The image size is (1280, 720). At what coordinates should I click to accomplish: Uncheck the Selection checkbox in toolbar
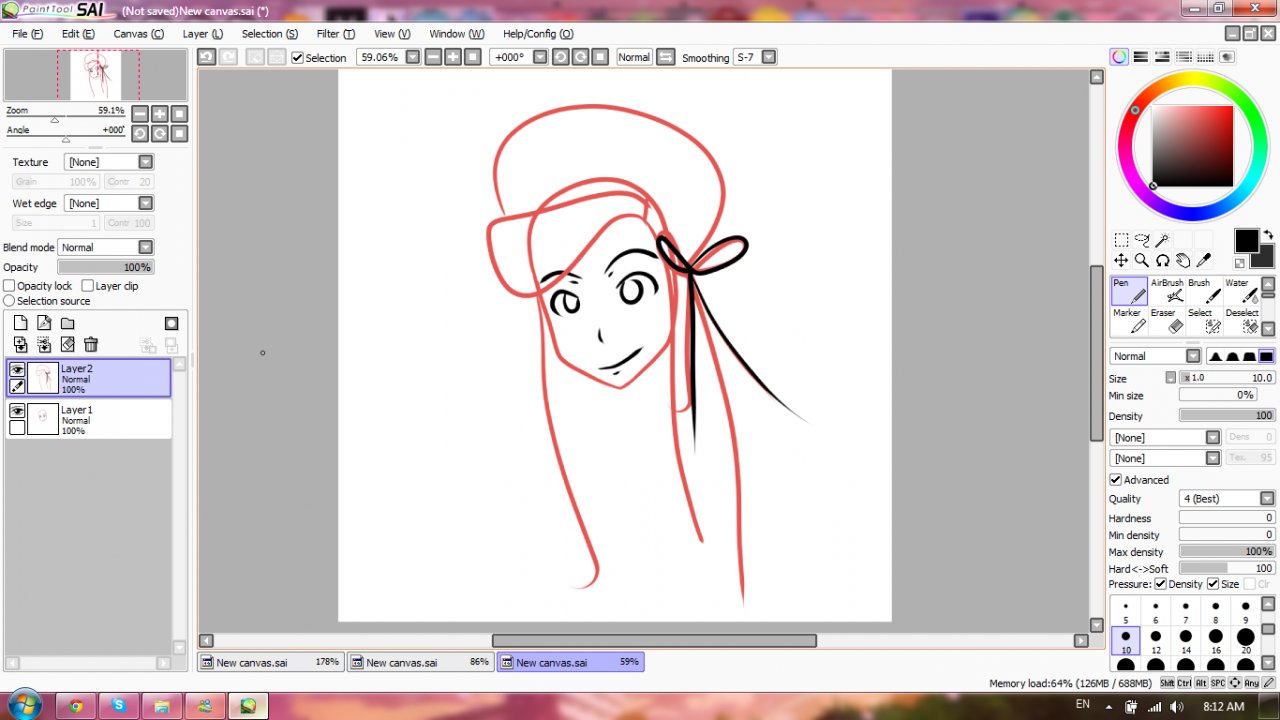click(297, 58)
